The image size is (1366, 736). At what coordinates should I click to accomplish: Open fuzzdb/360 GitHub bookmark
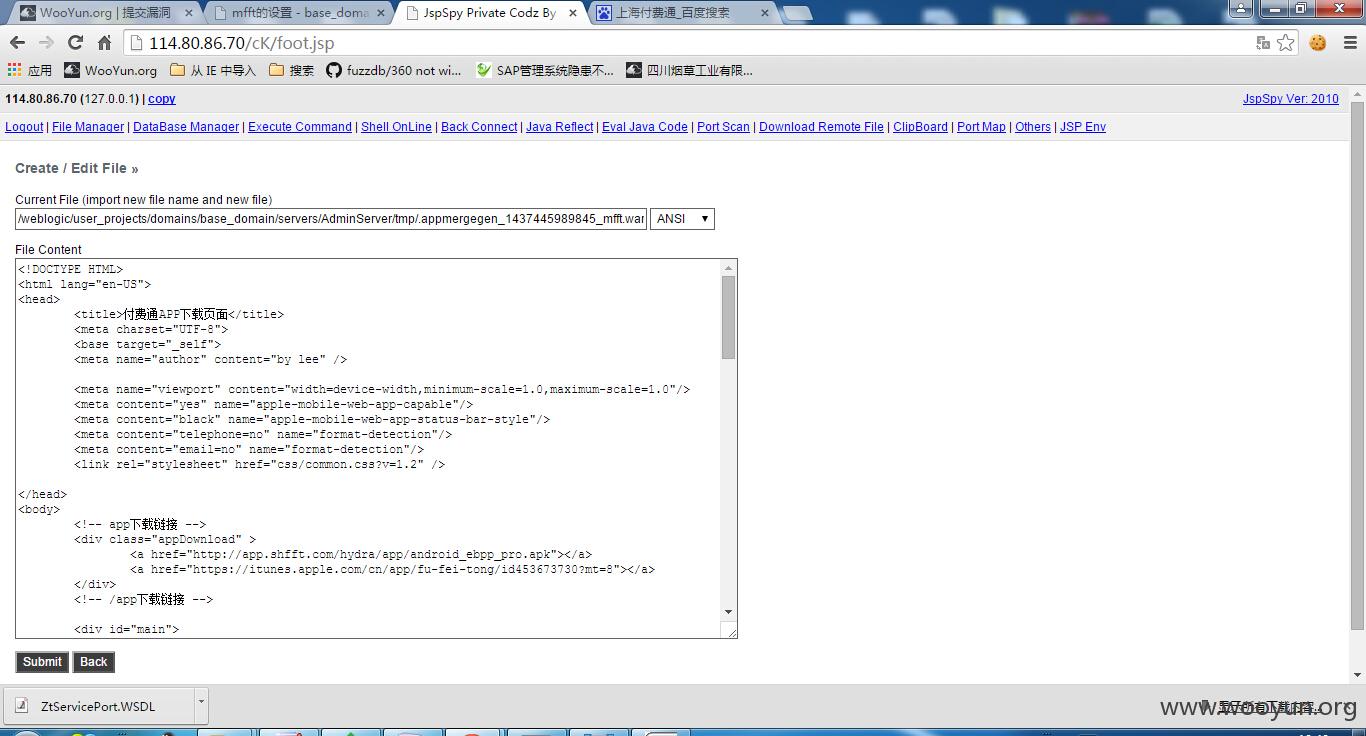[x=394, y=70]
